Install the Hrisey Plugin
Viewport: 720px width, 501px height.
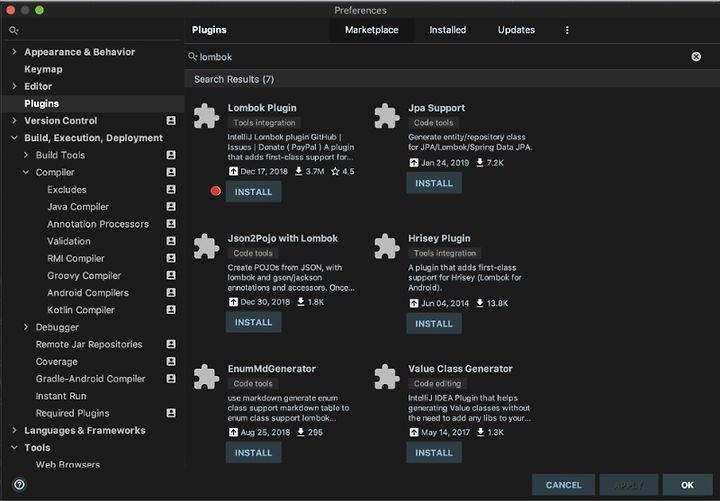coord(434,324)
